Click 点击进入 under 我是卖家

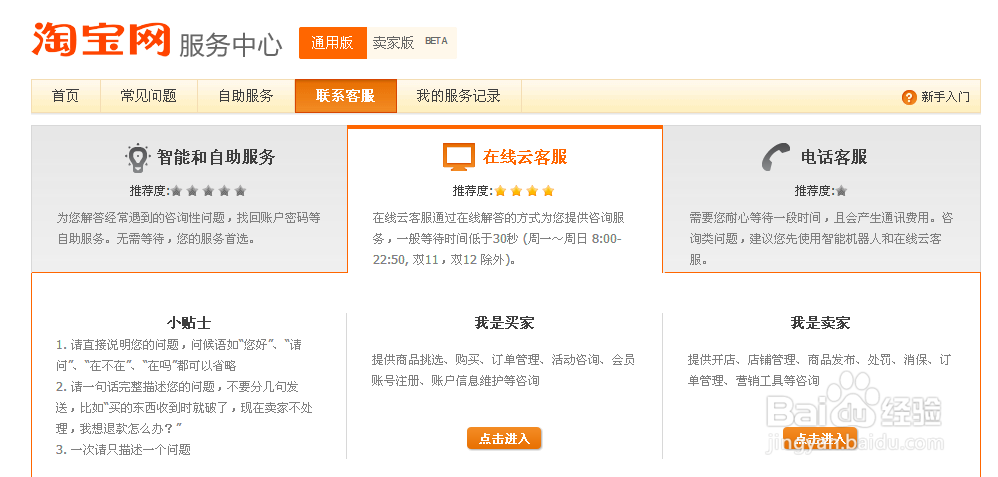pyautogui.click(x=820, y=438)
